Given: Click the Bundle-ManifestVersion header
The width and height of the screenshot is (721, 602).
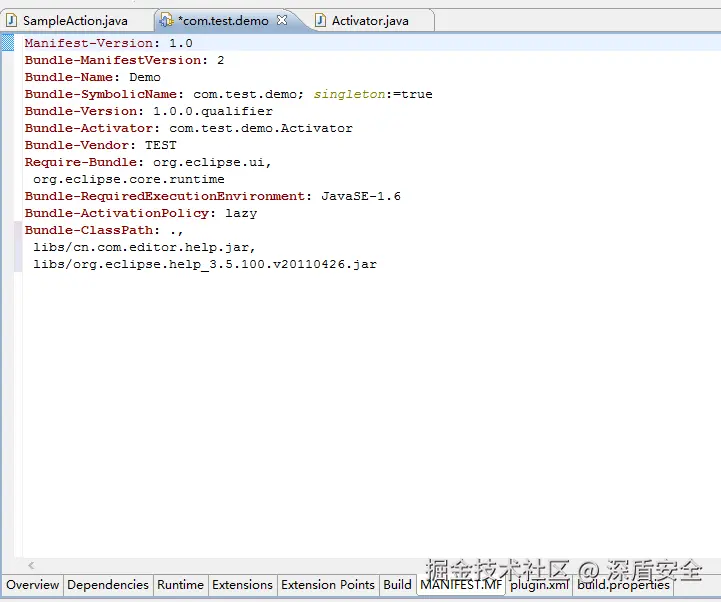Looking at the screenshot, I should coord(113,60).
